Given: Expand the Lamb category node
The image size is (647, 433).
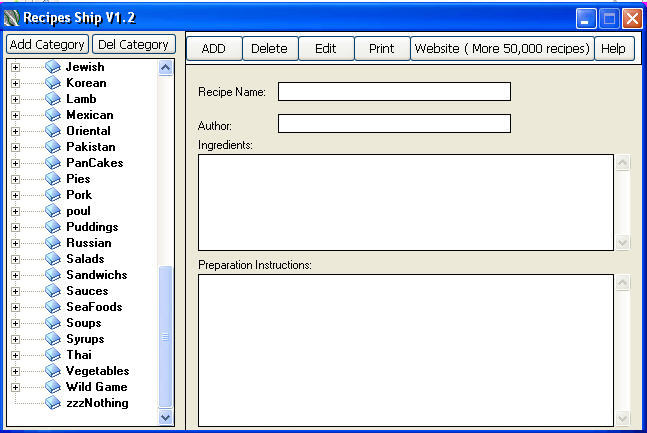Looking at the screenshot, I should [x=15, y=99].
